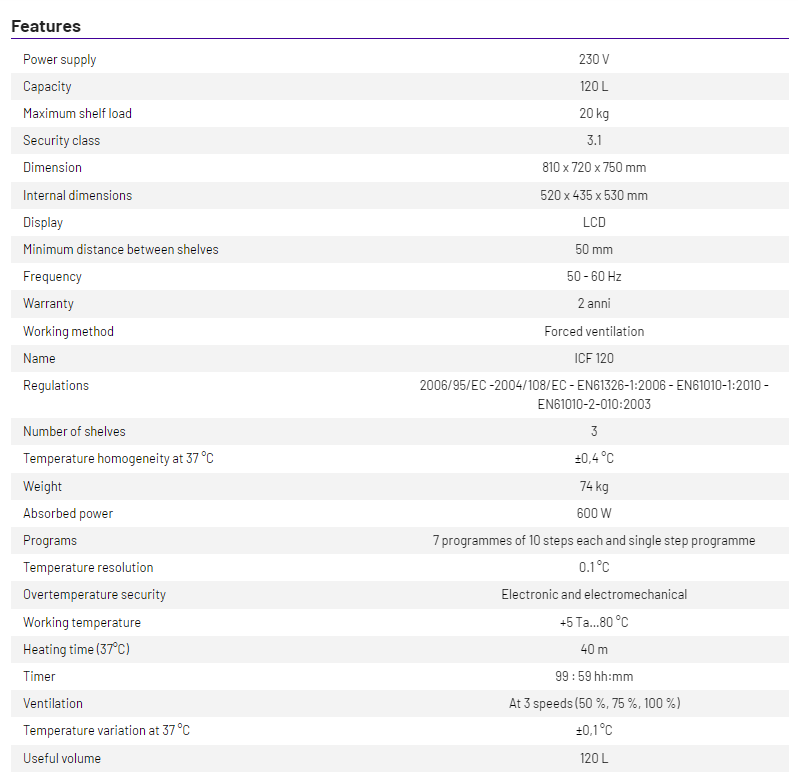This screenshot has width=798, height=778.
Task: Click the Internal dimensions label
Action: (x=77, y=196)
